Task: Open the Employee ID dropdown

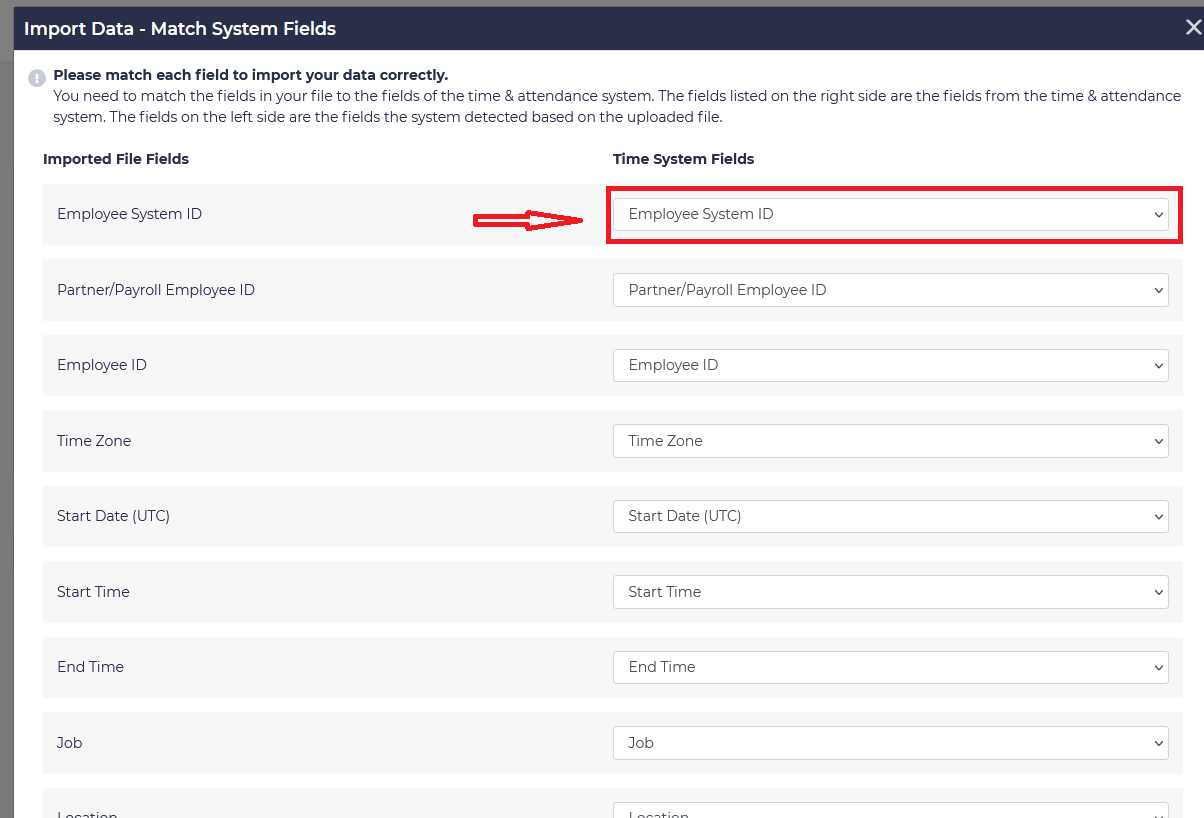Action: tap(890, 365)
